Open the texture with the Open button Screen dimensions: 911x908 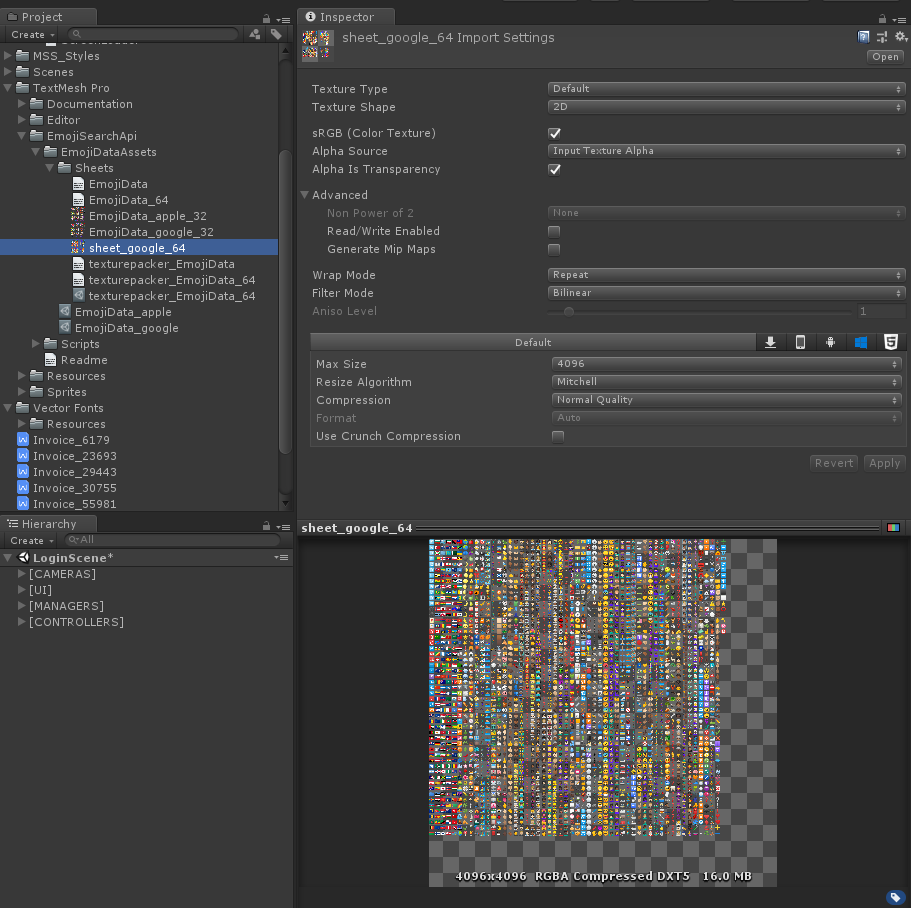(x=884, y=56)
